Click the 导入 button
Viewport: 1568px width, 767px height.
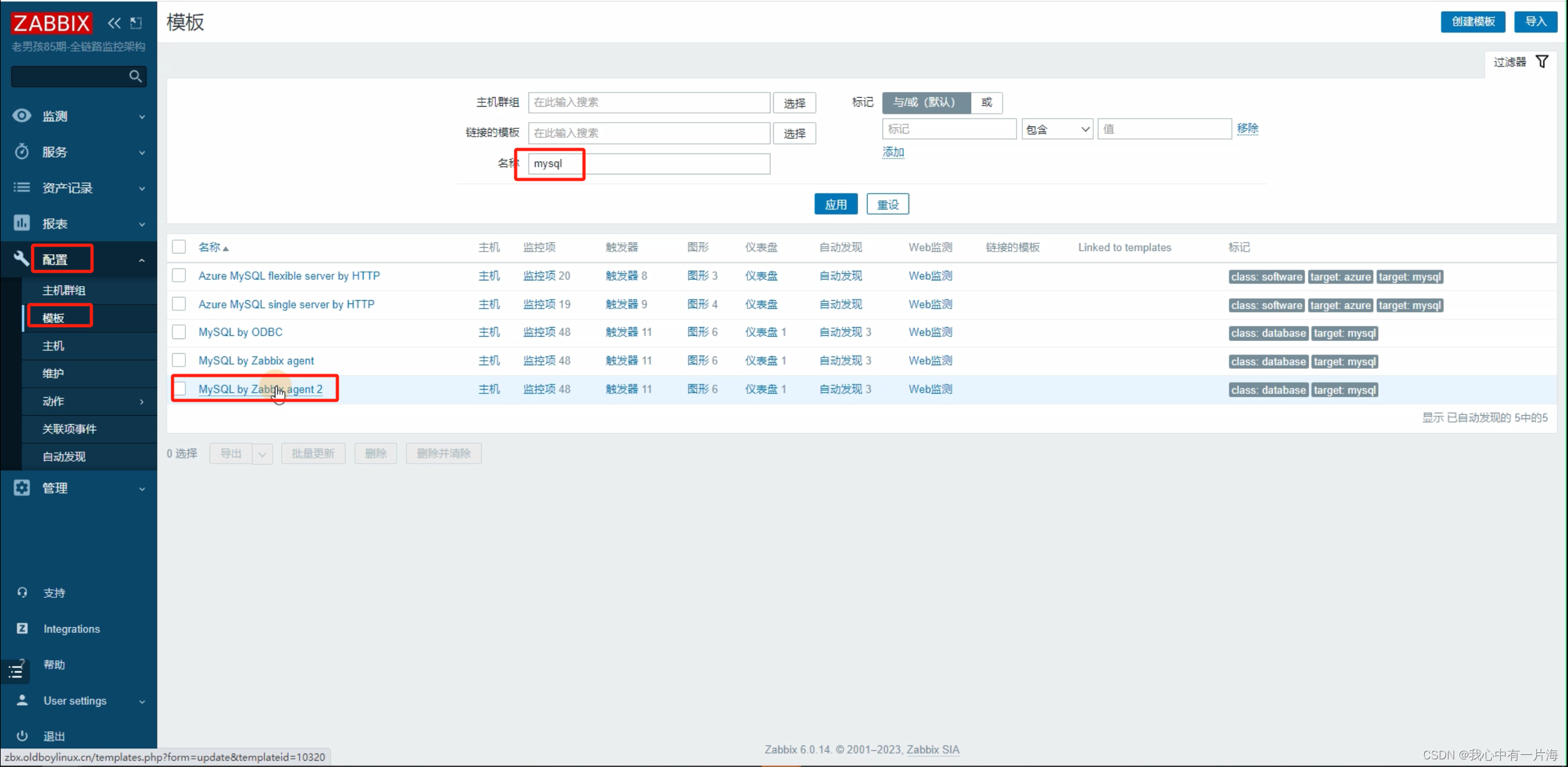pyautogui.click(x=1535, y=22)
